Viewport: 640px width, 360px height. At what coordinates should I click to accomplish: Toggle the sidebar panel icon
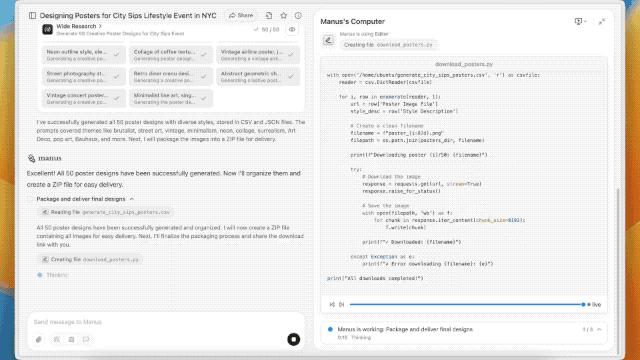point(32,16)
